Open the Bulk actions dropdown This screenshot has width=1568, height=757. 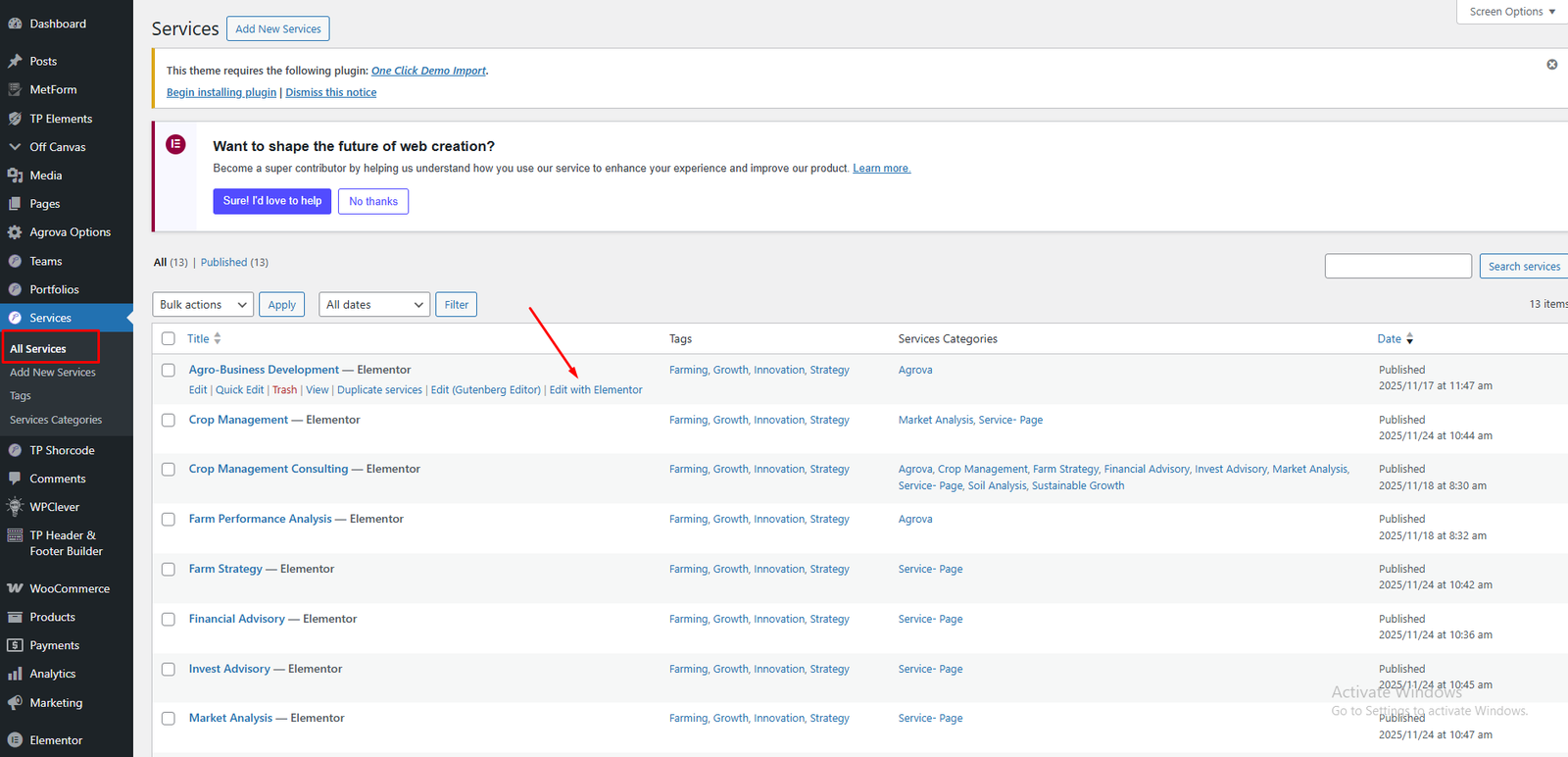pyautogui.click(x=203, y=305)
